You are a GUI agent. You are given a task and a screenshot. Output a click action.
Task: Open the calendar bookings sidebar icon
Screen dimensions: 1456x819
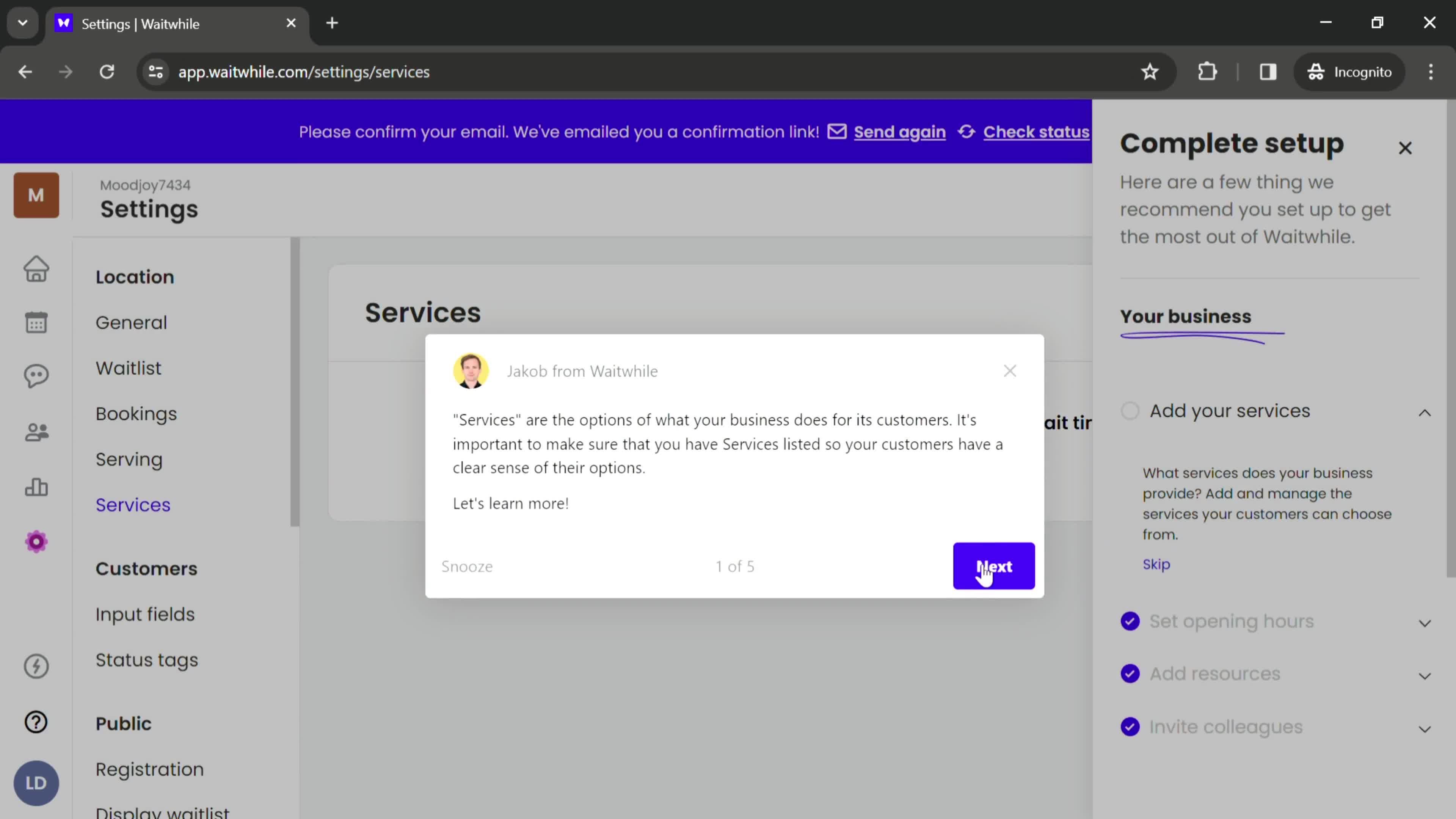(x=36, y=322)
